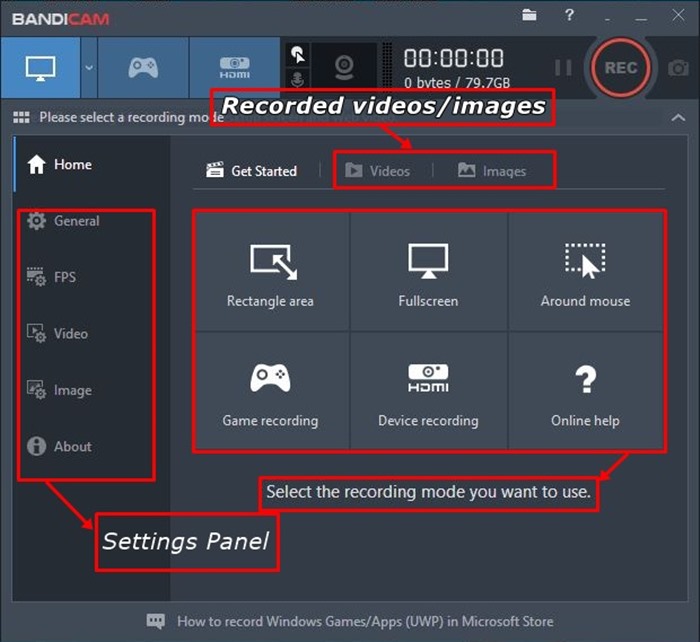Choose Game recording tile
The height and width of the screenshot is (642, 700).
(x=272, y=391)
